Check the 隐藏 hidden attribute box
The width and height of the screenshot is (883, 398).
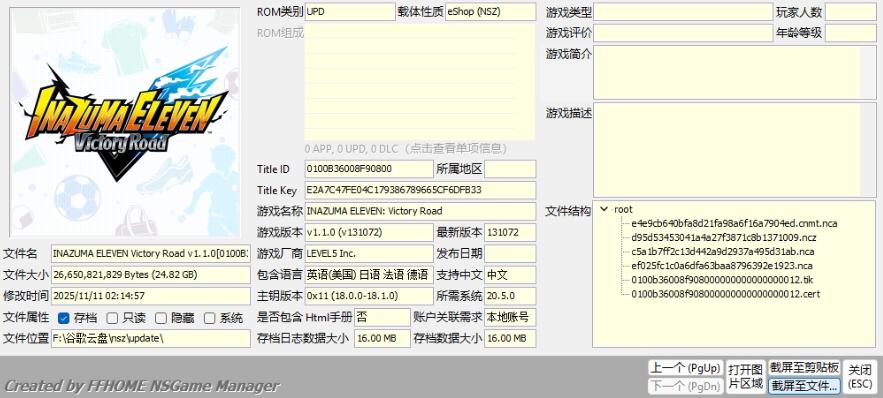tap(161, 318)
